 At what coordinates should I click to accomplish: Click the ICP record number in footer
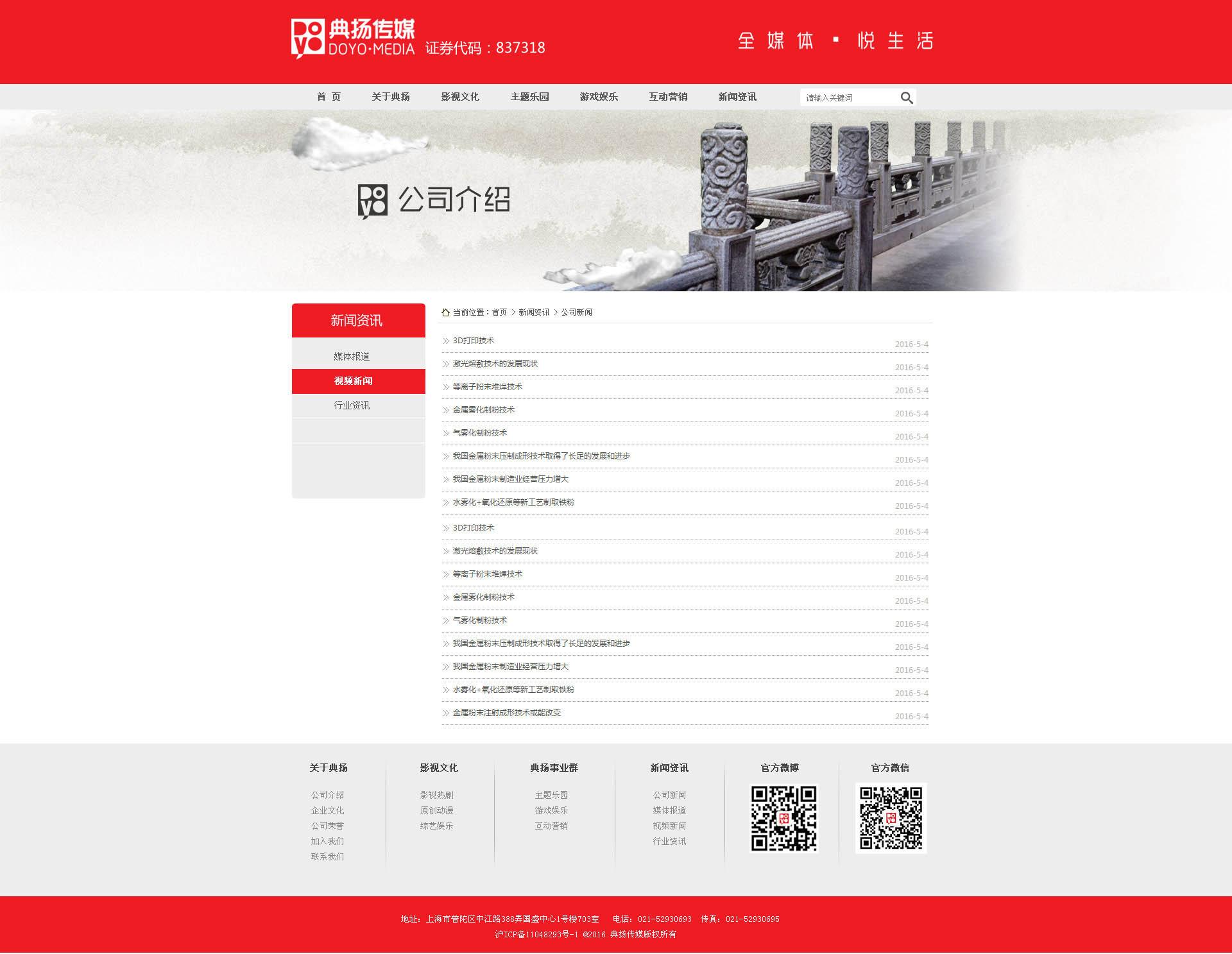[x=536, y=935]
